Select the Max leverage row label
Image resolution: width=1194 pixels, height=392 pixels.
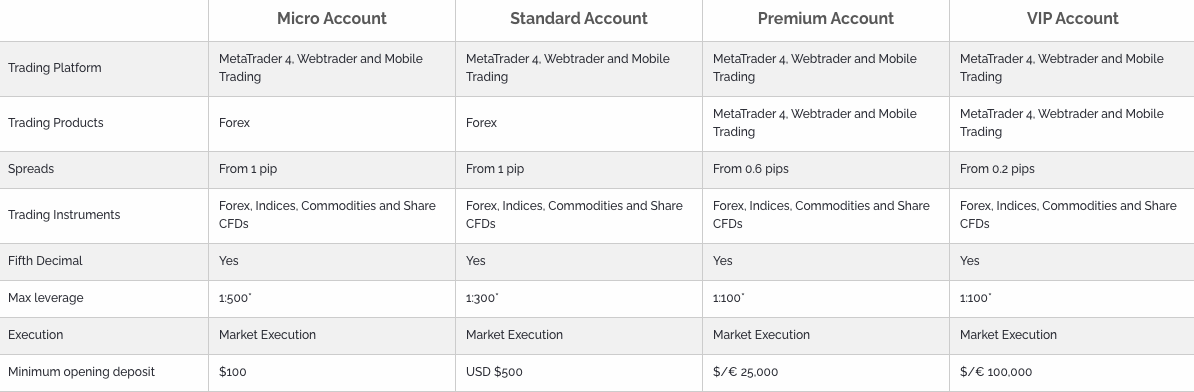tap(46, 298)
